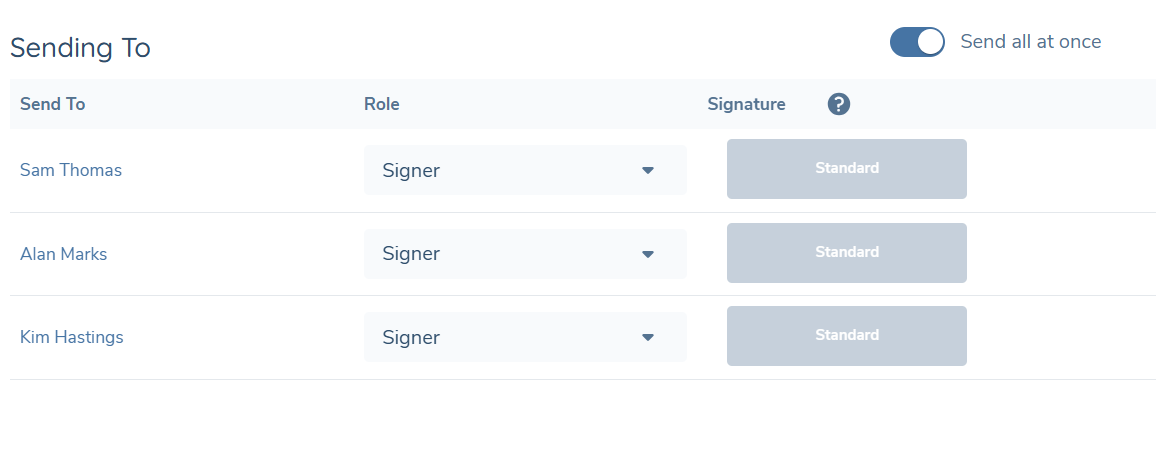Click the caret arrow in Sam Thomas's row

pos(648,170)
